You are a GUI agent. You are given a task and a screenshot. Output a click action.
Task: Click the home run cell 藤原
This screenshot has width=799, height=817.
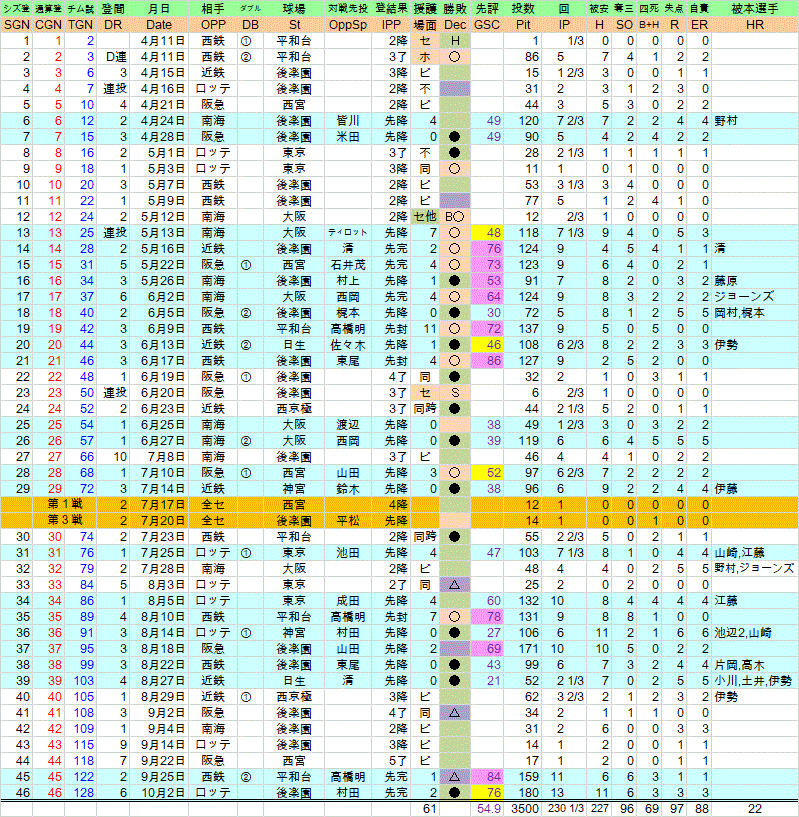755,281
